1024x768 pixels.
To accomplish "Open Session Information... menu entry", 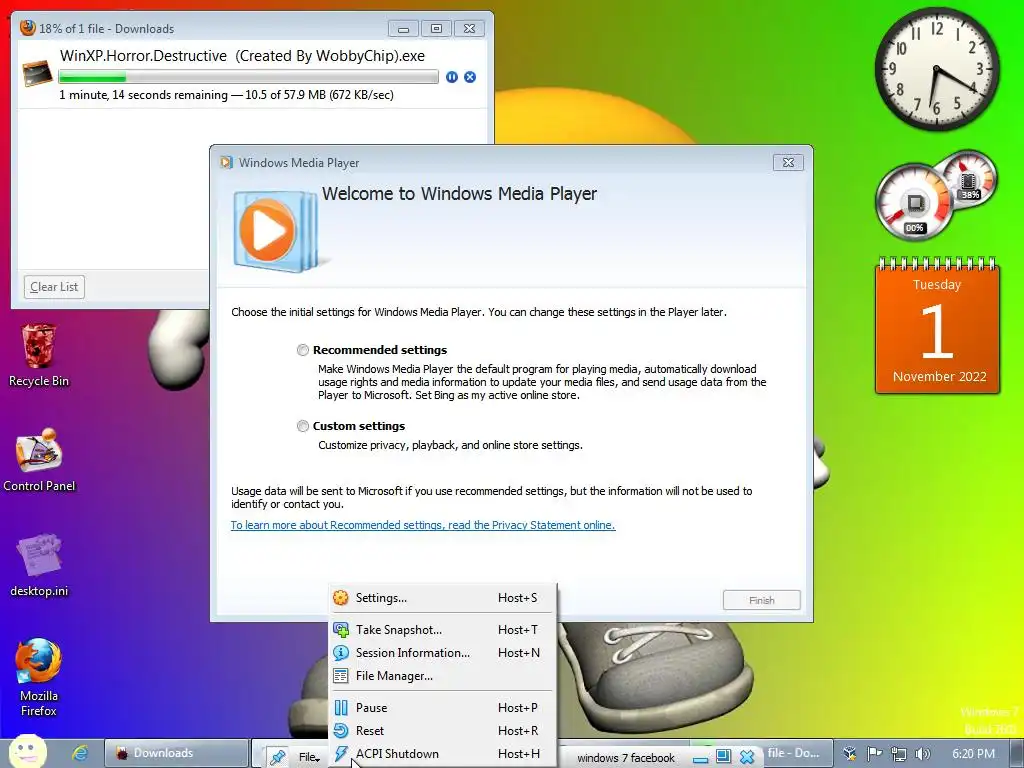I will click(x=443, y=652).
